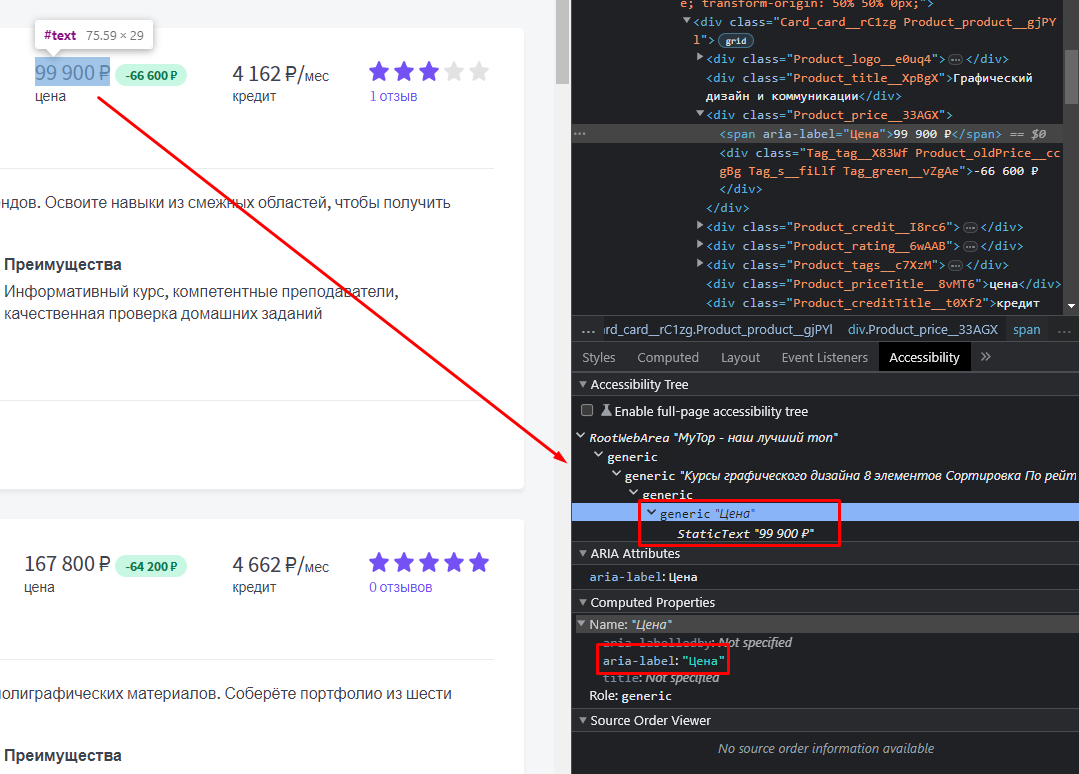This screenshot has width=1079, height=774.
Task: Select the StaticText "99 900 ₽" tree node
Action: click(745, 534)
